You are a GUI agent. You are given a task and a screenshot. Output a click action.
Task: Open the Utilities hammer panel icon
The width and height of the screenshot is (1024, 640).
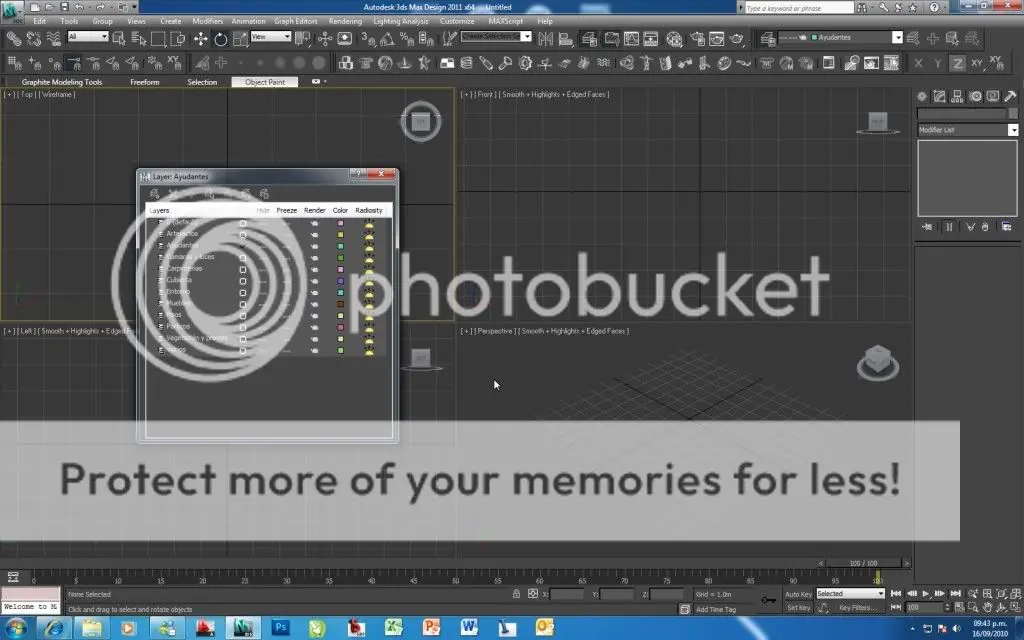click(1010, 96)
